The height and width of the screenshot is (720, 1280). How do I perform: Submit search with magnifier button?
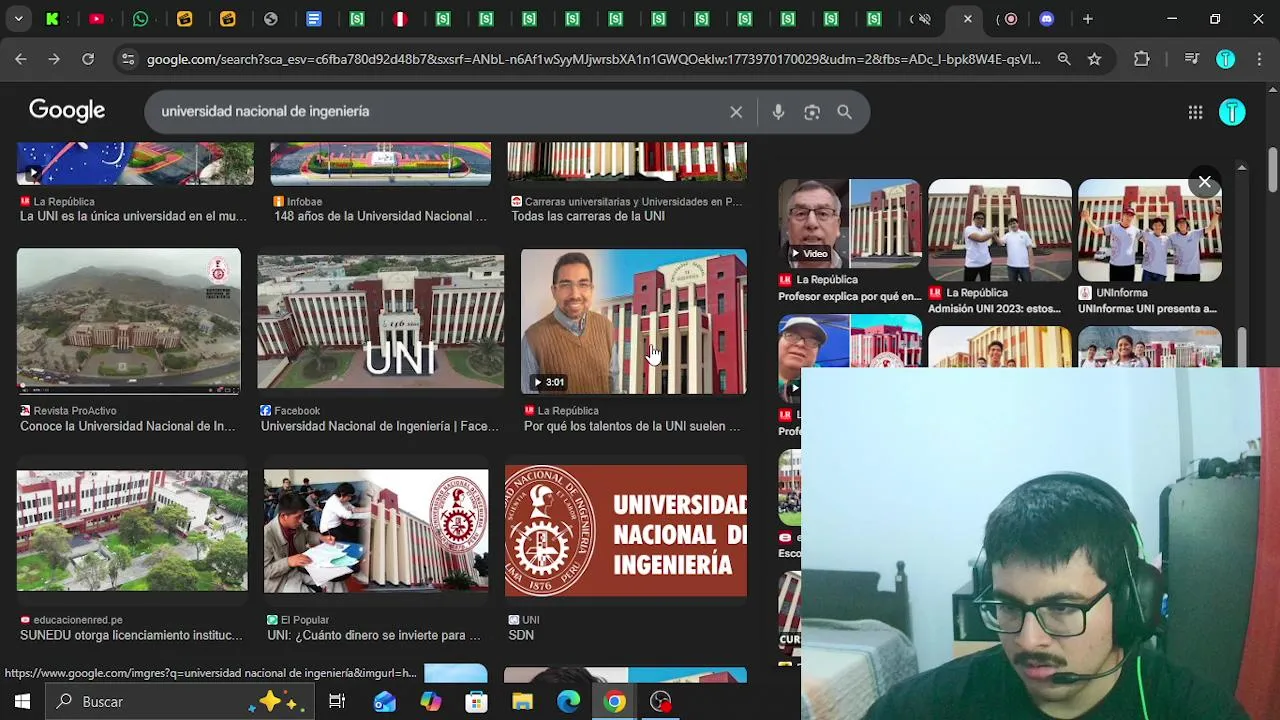[845, 112]
